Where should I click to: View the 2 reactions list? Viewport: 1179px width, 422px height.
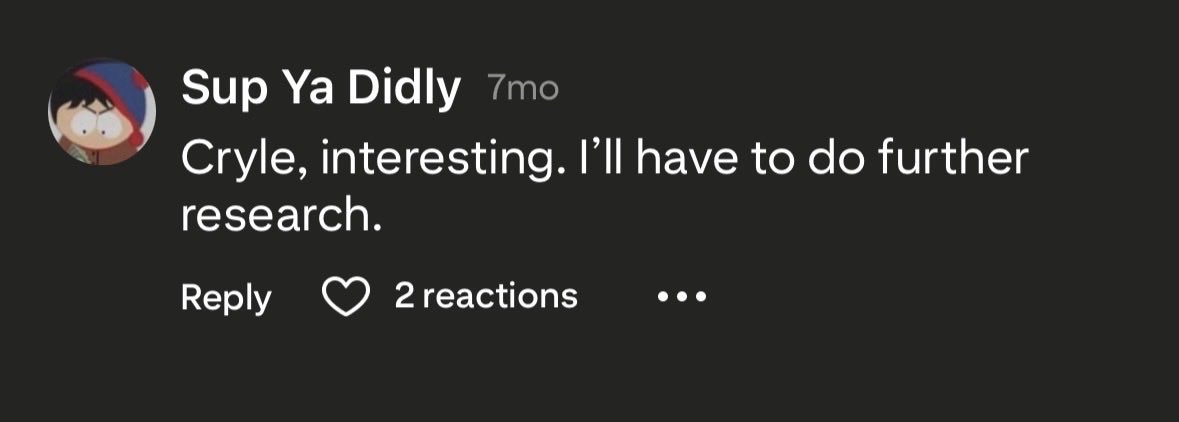pos(486,296)
